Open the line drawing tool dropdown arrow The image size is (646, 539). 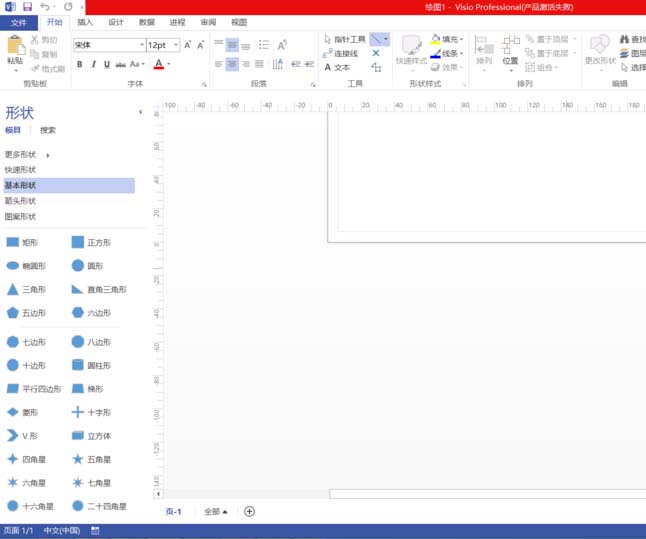(x=386, y=39)
